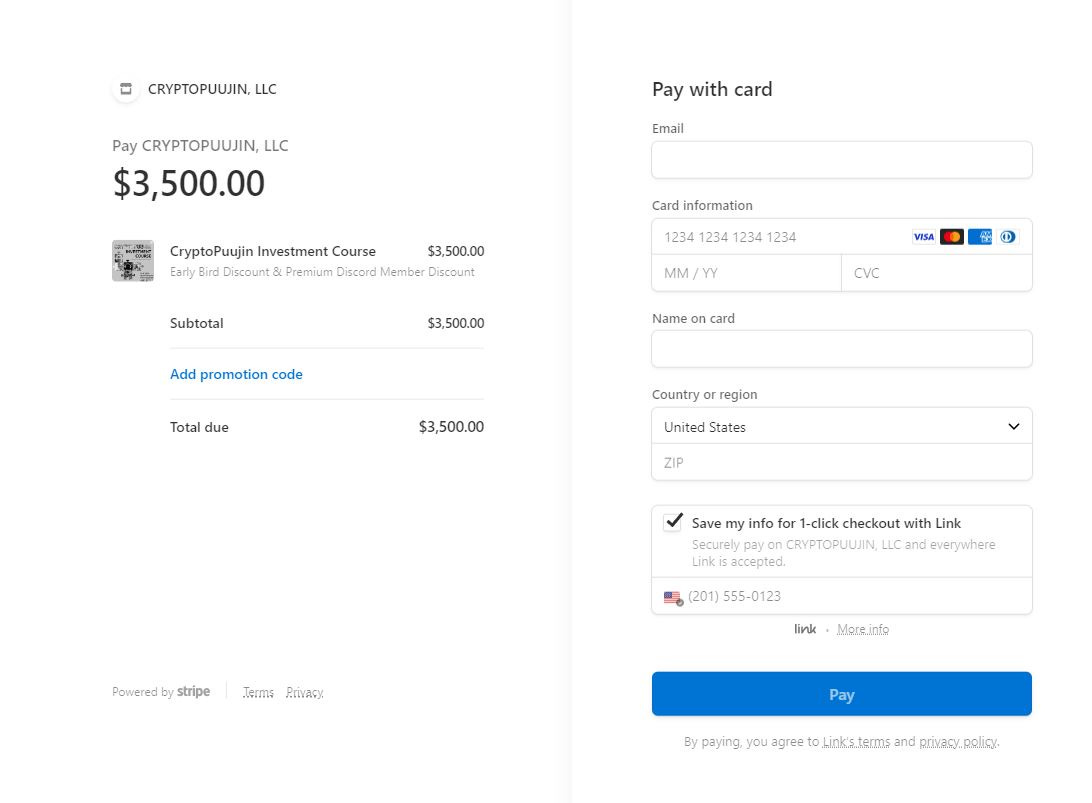Screen dimensions: 1092x803
Task: Open the Terms link in footer
Action: [258, 692]
